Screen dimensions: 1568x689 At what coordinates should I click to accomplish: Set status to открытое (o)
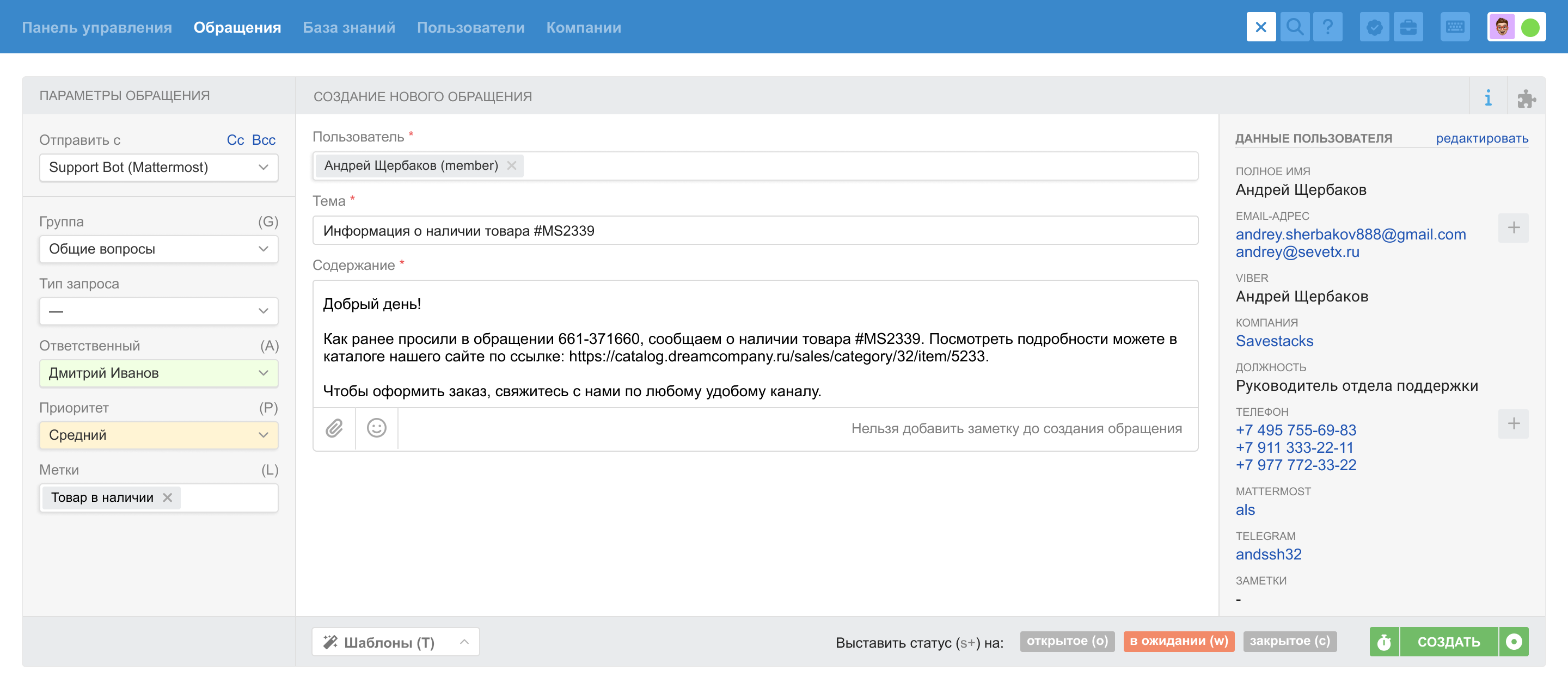1067,641
